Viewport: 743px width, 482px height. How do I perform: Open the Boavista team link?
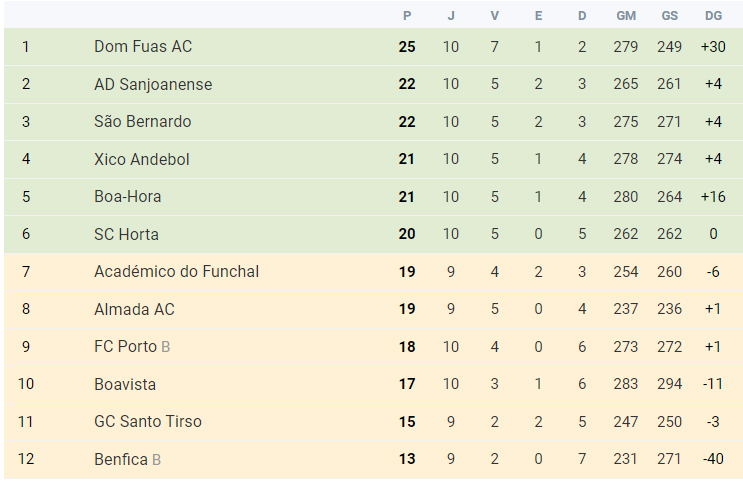[x=125, y=384]
